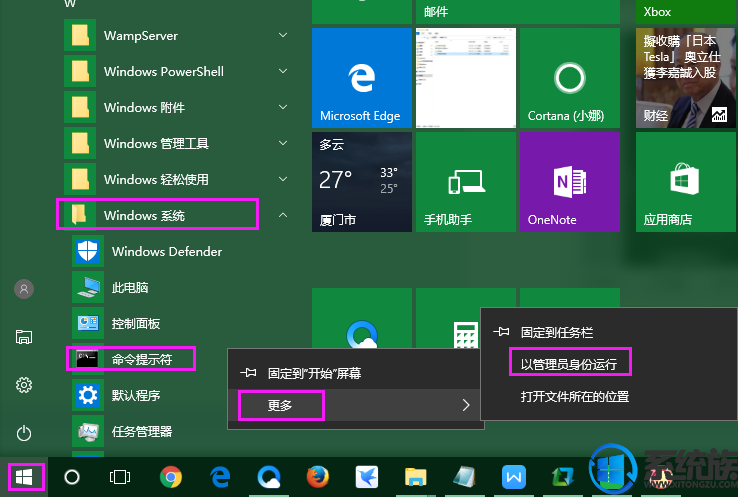The image size is (738, 497).
Task: Open Settings gear in Start sidebar
Action: (24, 385)
